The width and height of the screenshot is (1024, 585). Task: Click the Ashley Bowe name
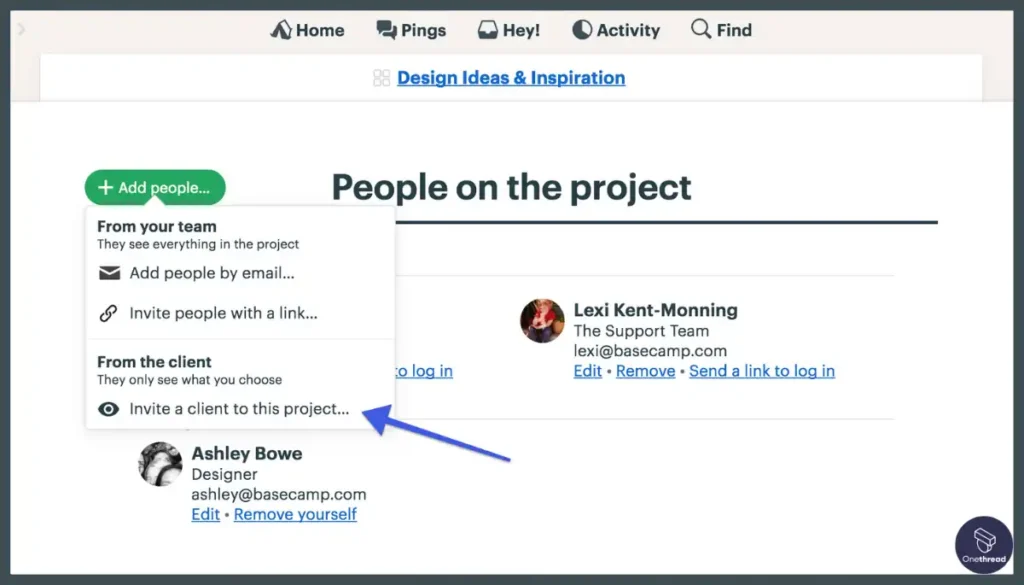(247, 454)
